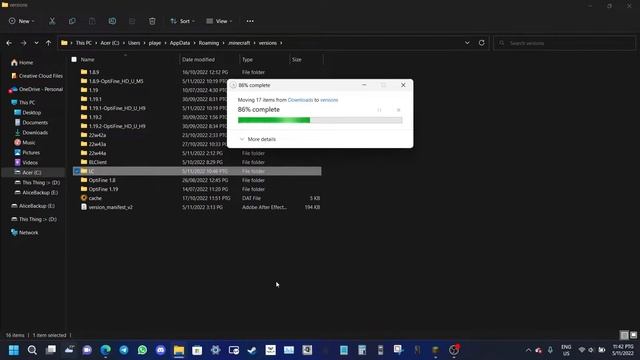Open File Explorer taskbar icon
Screen dimensions: 640x360
(179, 350)
